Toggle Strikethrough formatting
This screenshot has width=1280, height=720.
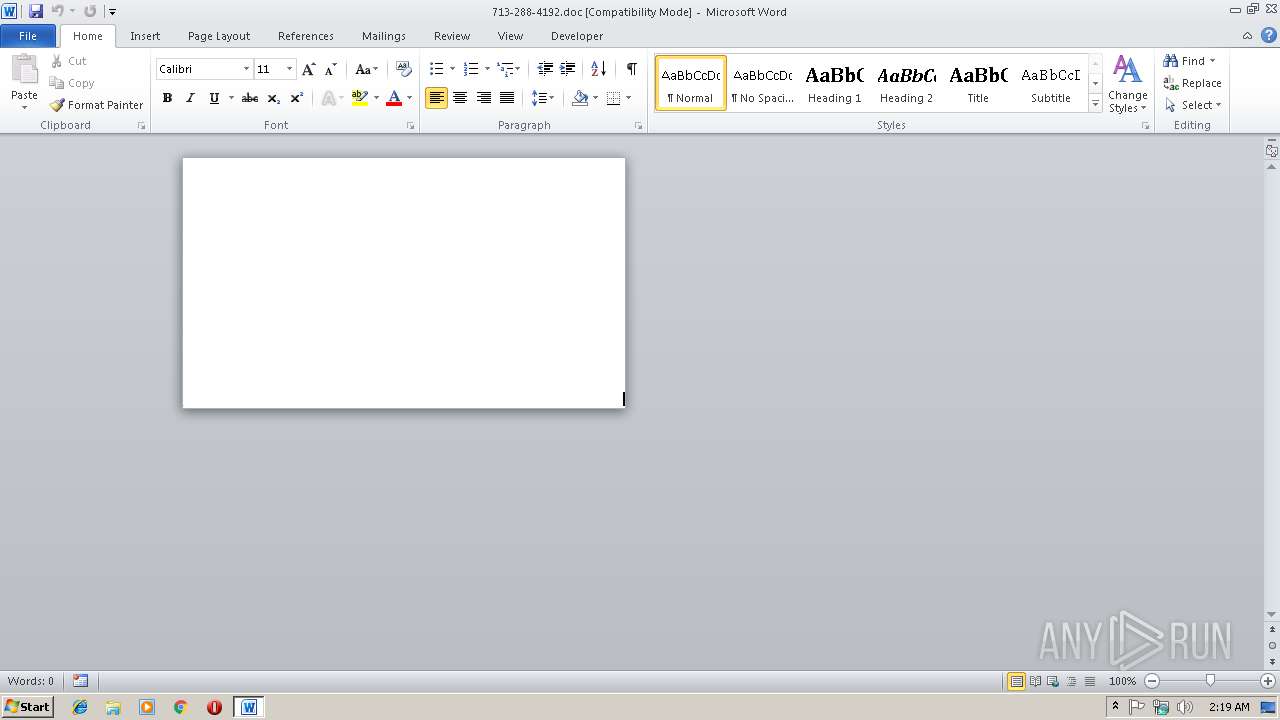coord(250,98)
